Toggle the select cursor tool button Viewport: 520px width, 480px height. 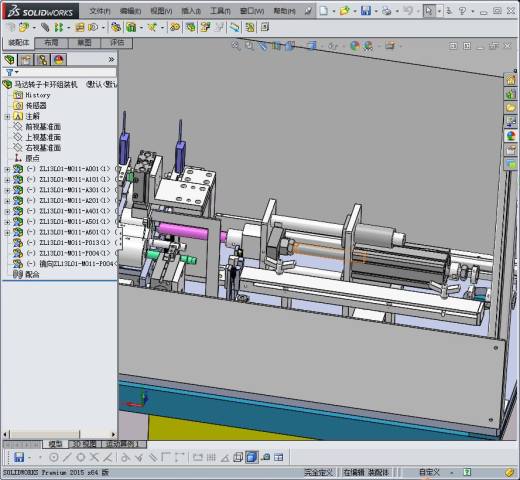pyautogui.click(x=429, y=11)
